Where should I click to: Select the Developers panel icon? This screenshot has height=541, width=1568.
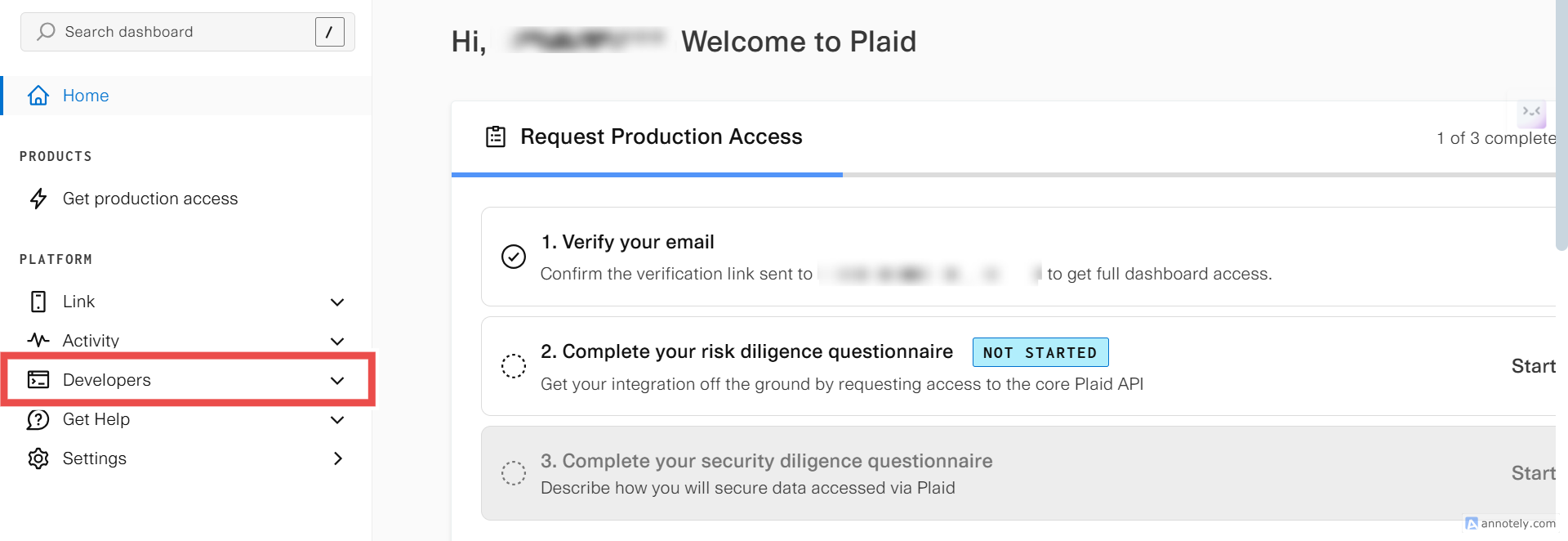38,379
